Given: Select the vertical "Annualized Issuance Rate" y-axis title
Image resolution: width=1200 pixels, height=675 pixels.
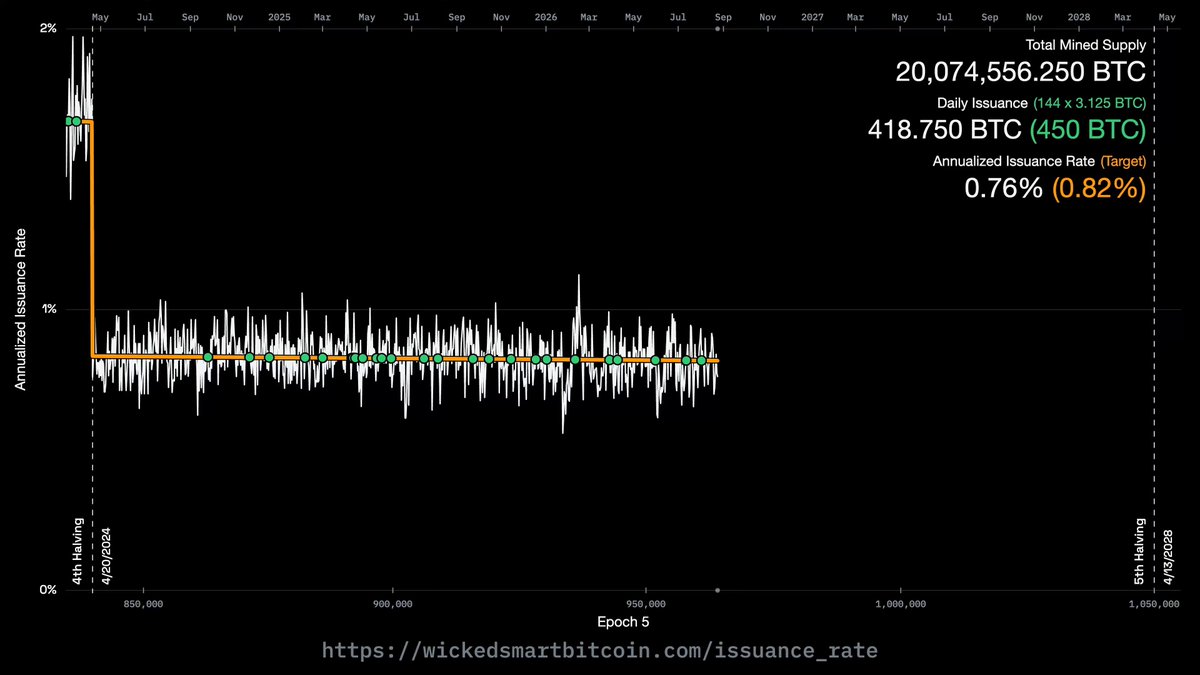Looking at the screenshot, I should click(20, 308).
